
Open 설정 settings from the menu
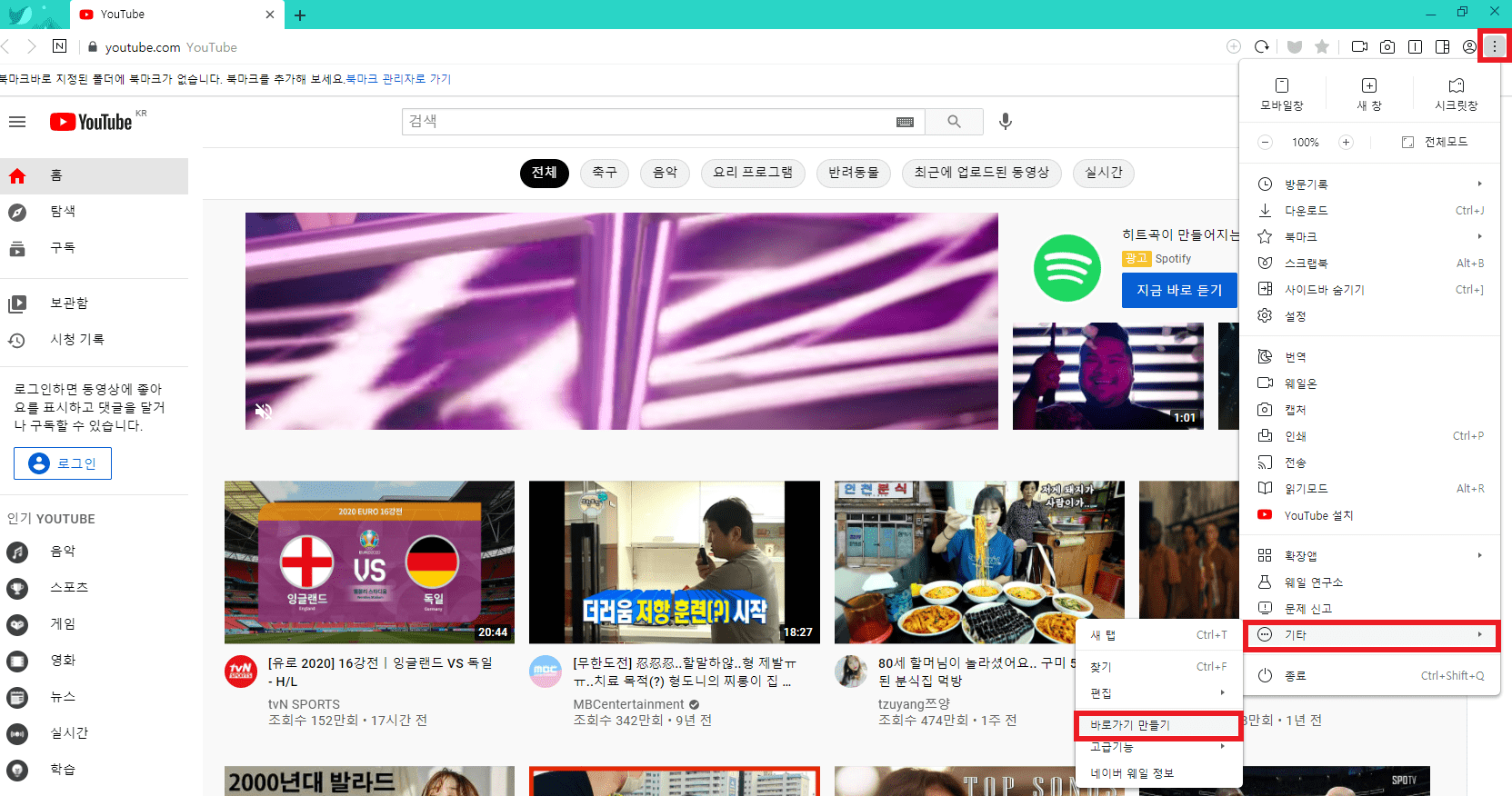click(1370, 316)
